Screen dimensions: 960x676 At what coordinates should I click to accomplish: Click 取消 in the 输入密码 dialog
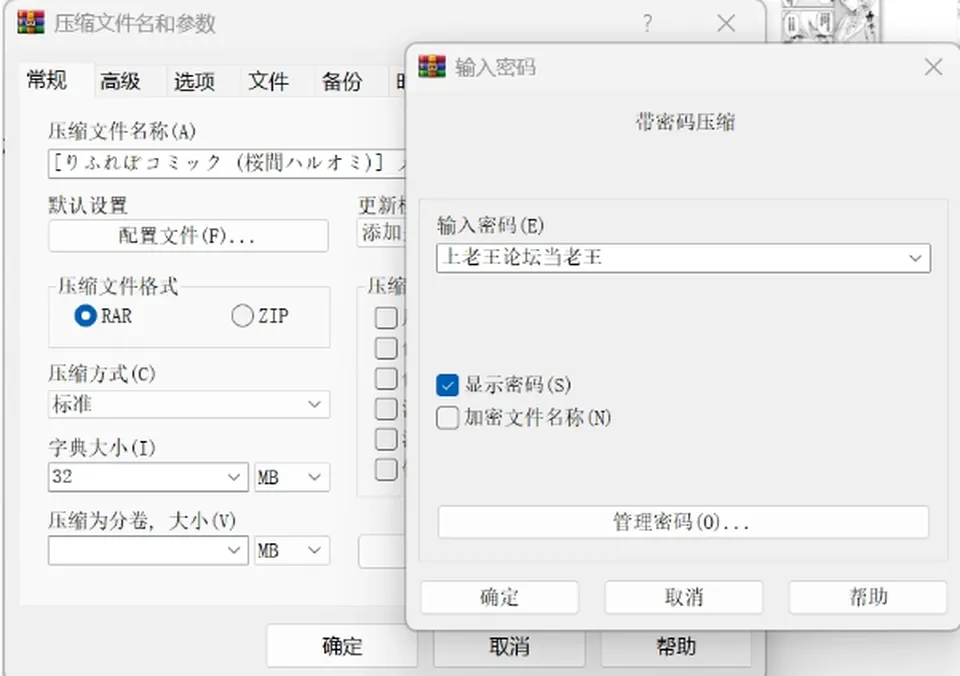(684, 597)
